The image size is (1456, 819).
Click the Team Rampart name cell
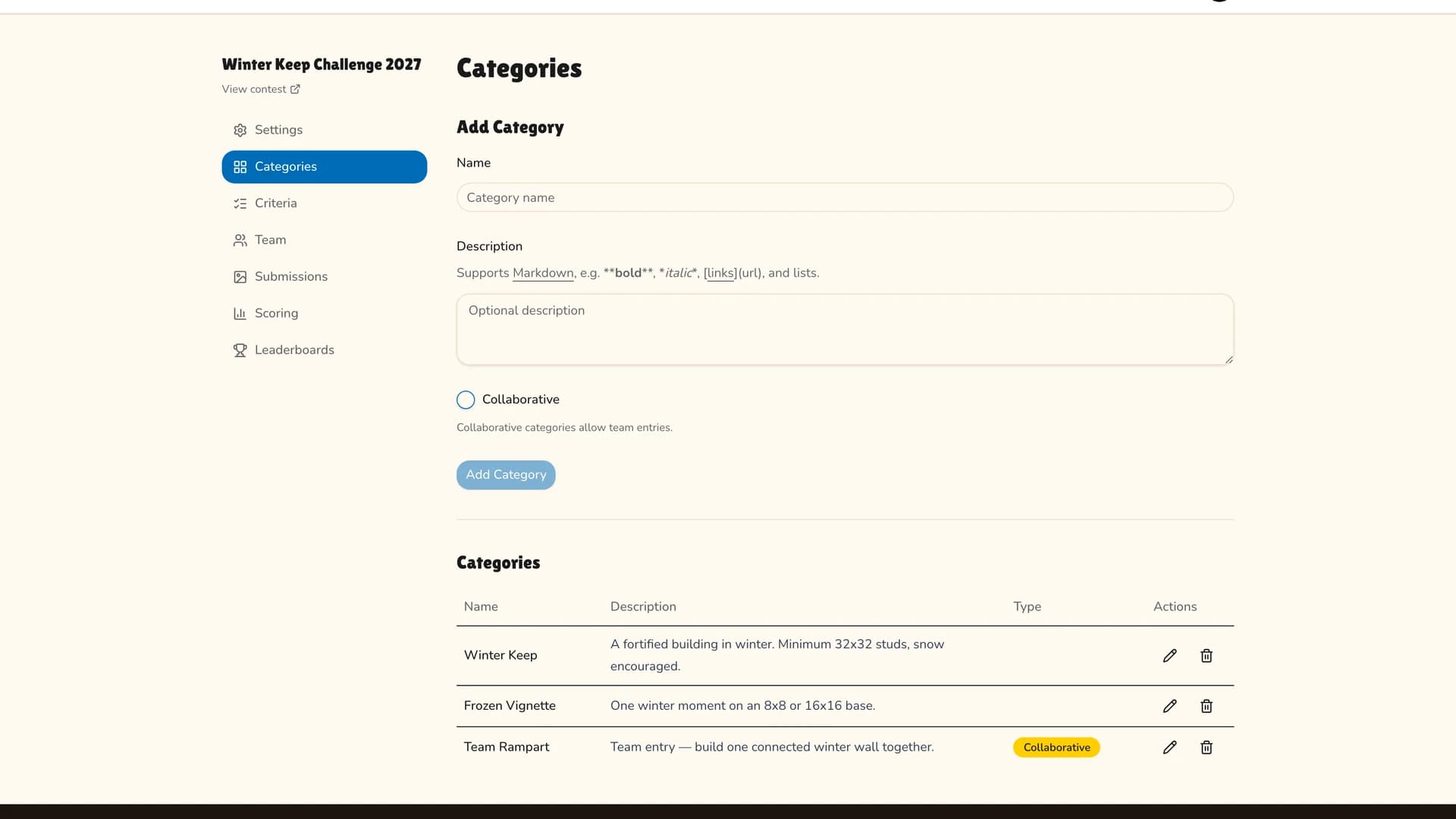pos(507,747)
